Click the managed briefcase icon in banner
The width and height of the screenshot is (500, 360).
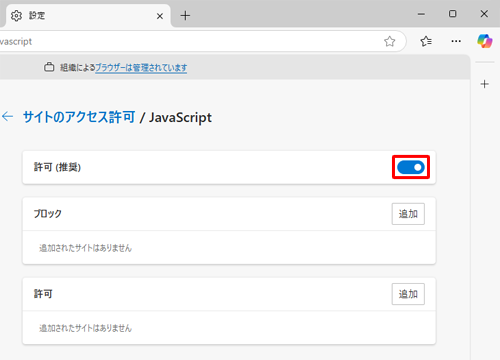[x=49, y=67]
